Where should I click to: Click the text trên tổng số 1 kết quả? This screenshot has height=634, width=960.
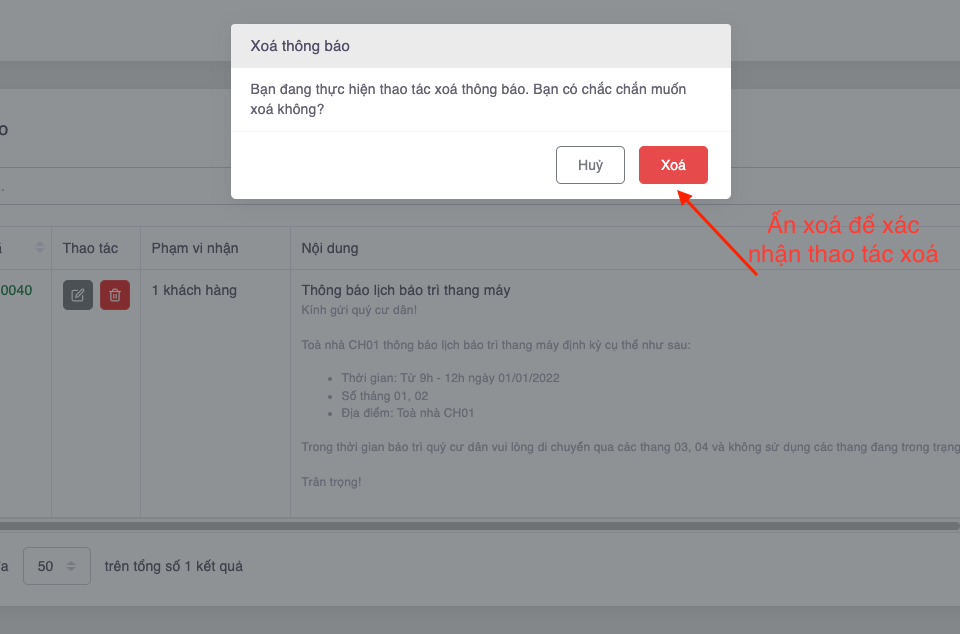(173, 566)
